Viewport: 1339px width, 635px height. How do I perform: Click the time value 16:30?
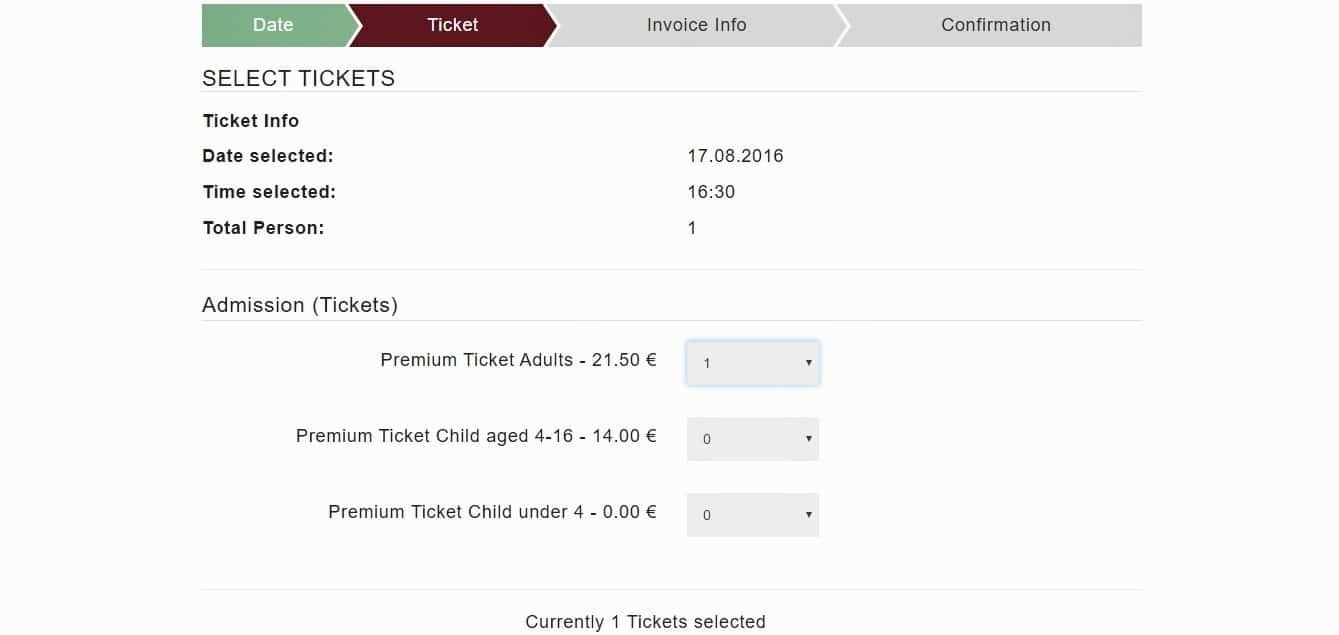point(711,192)
